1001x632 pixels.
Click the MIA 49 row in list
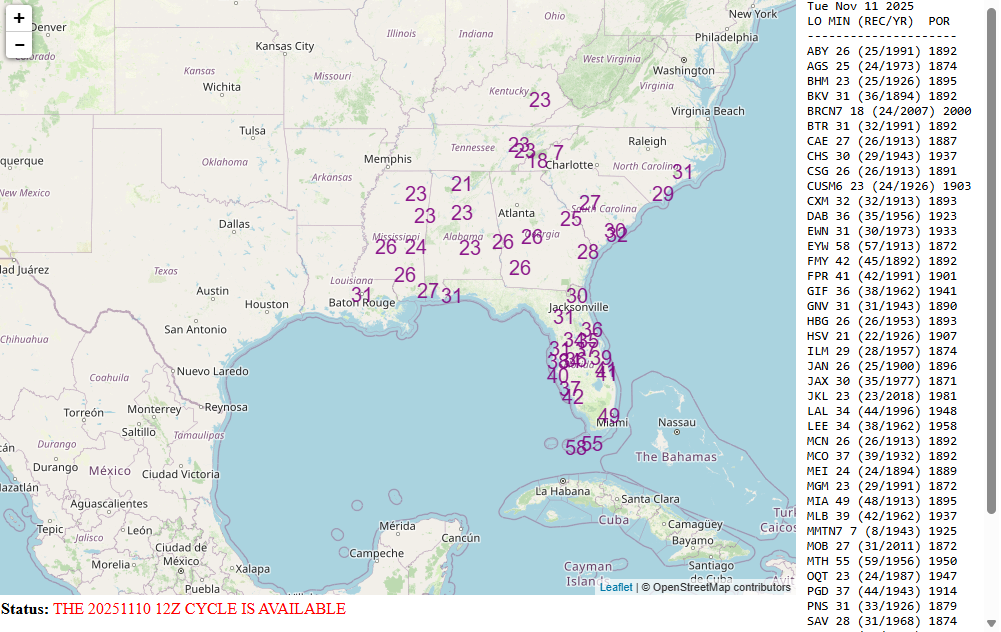point(882,501)
